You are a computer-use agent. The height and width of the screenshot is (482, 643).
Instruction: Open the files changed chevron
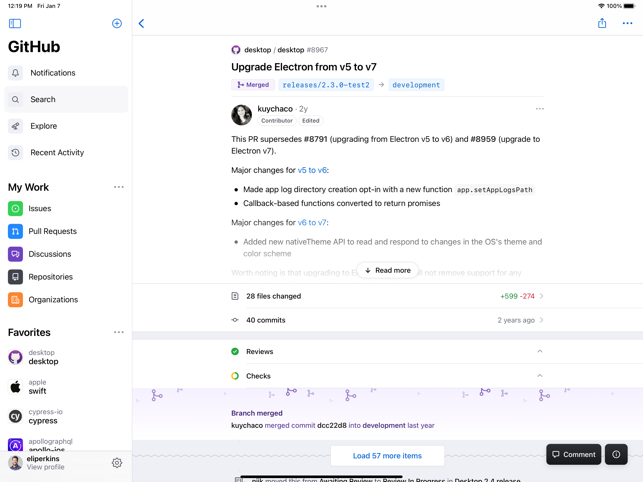[541, 296]
